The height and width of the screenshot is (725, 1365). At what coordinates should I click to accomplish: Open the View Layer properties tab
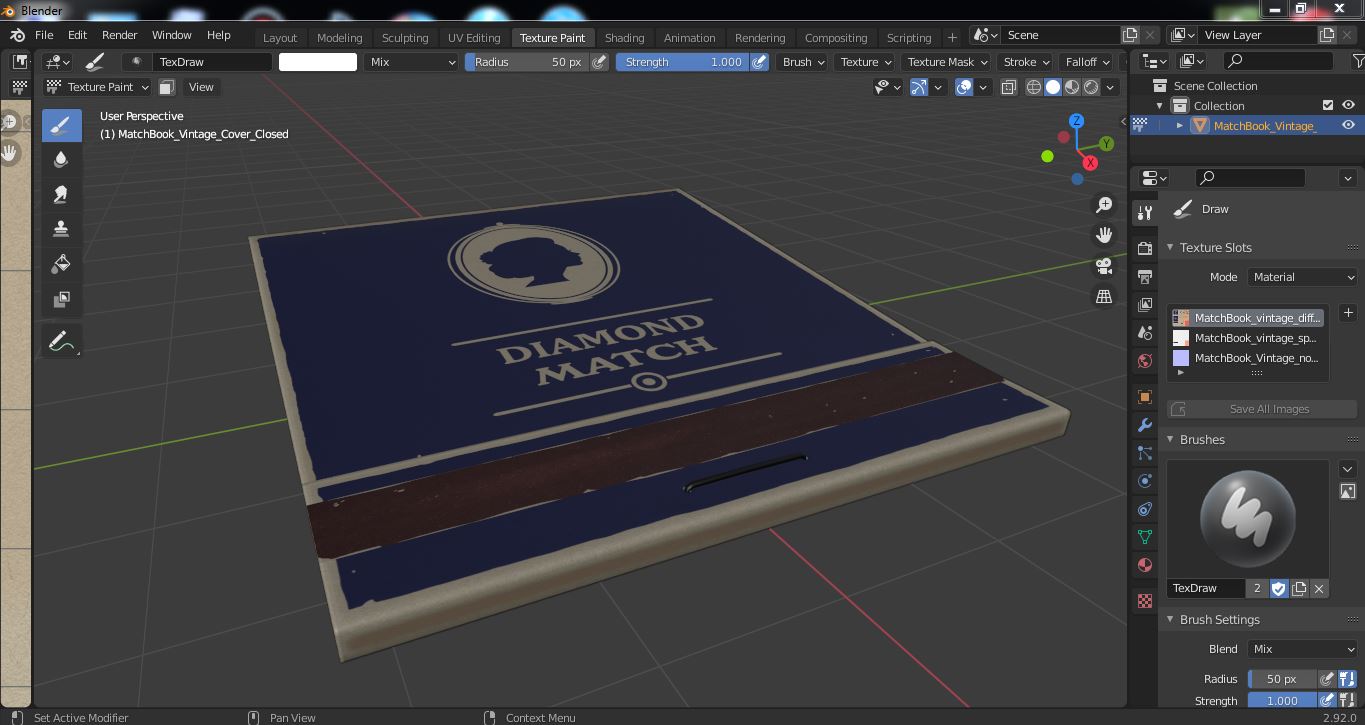pos(1145,304)
